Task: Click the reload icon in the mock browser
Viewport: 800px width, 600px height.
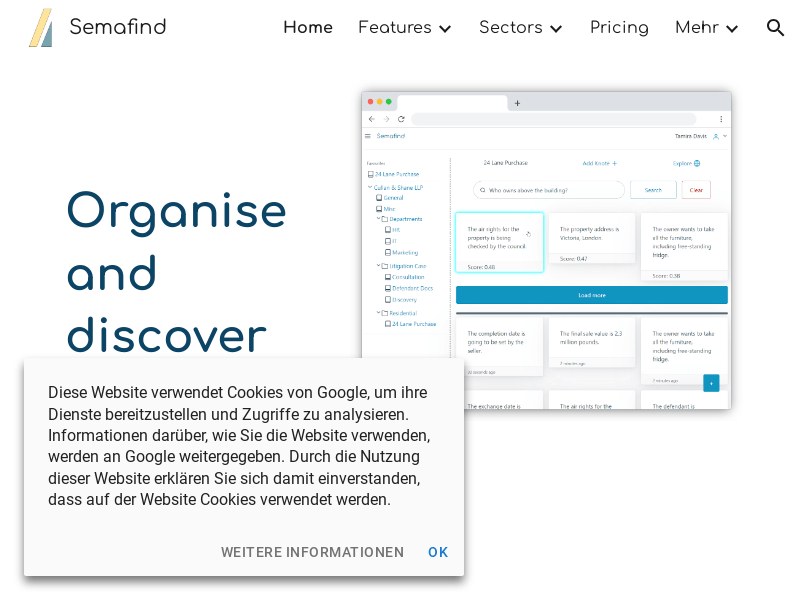Action: point(401,119)
